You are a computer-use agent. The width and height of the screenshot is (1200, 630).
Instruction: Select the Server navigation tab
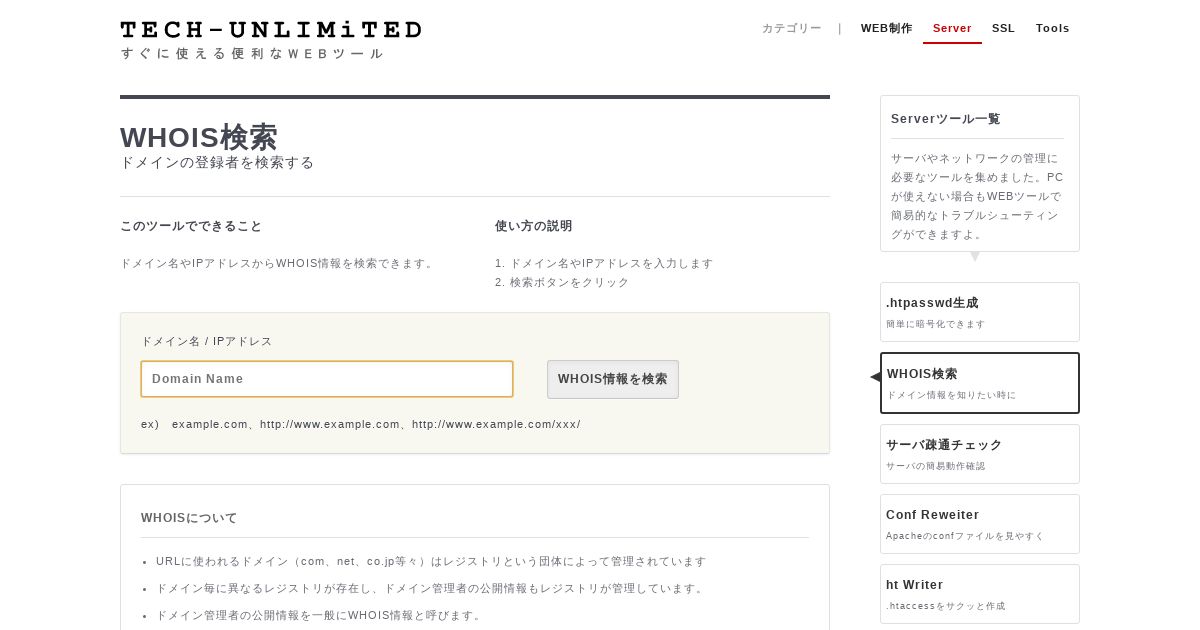pos(952,28)
